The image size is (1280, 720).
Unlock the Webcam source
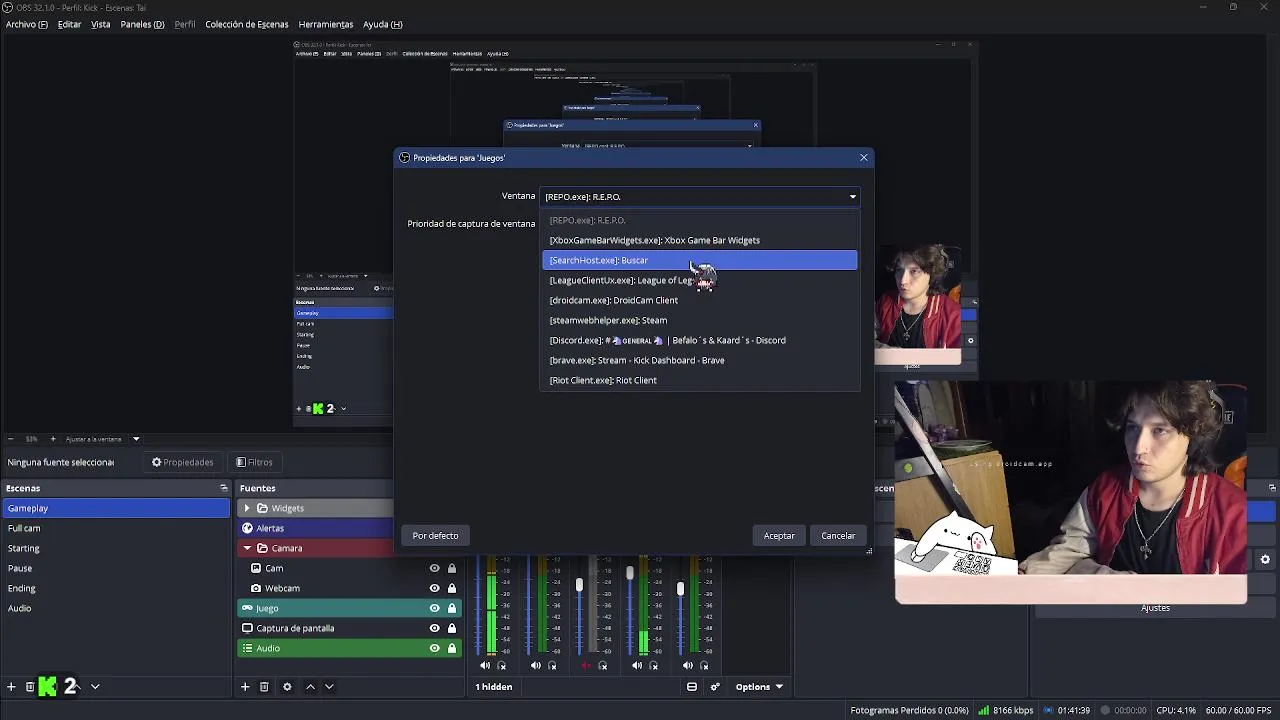point(452,588)
